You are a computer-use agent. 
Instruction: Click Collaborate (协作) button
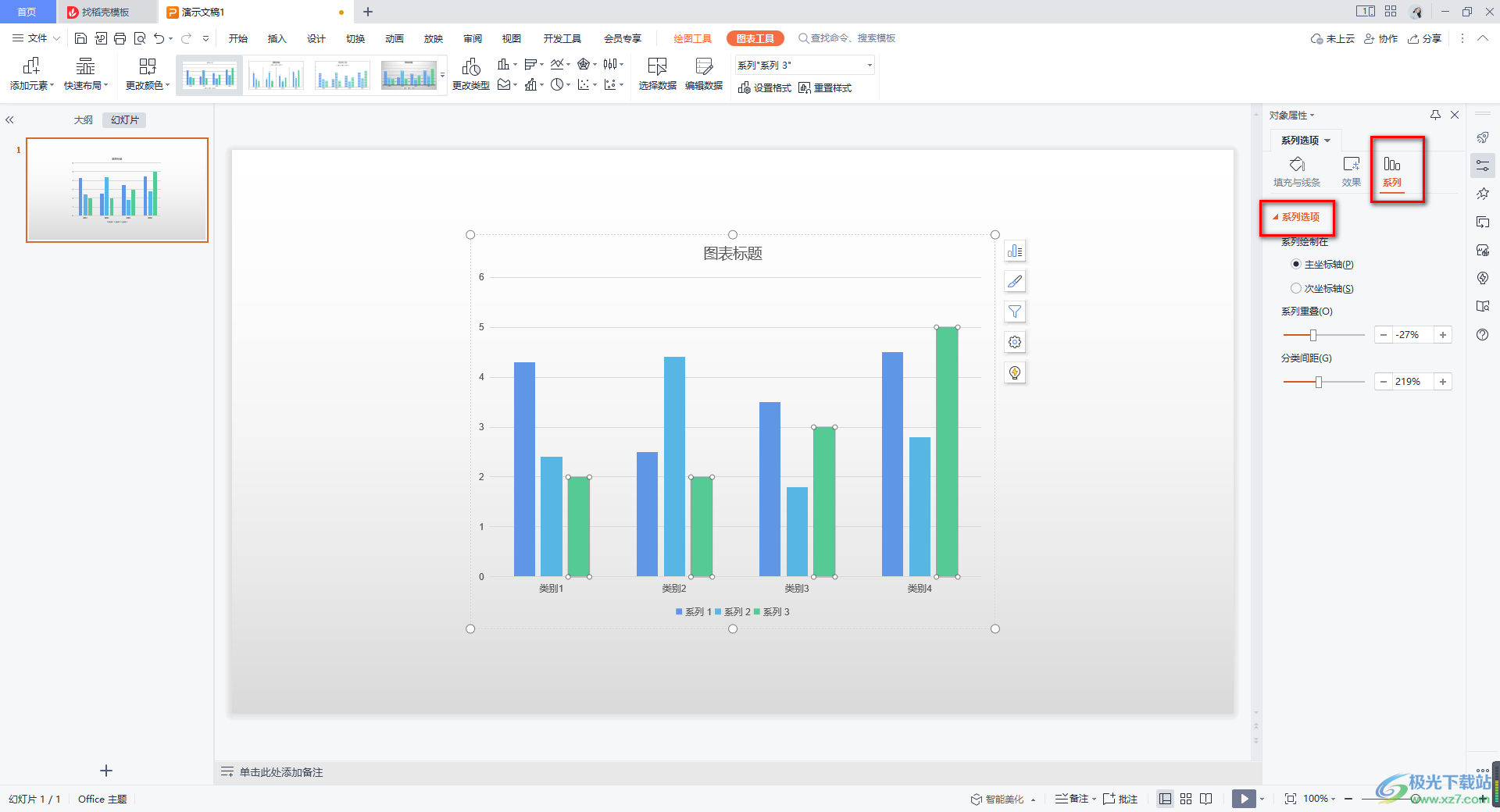pos(1381,38)
